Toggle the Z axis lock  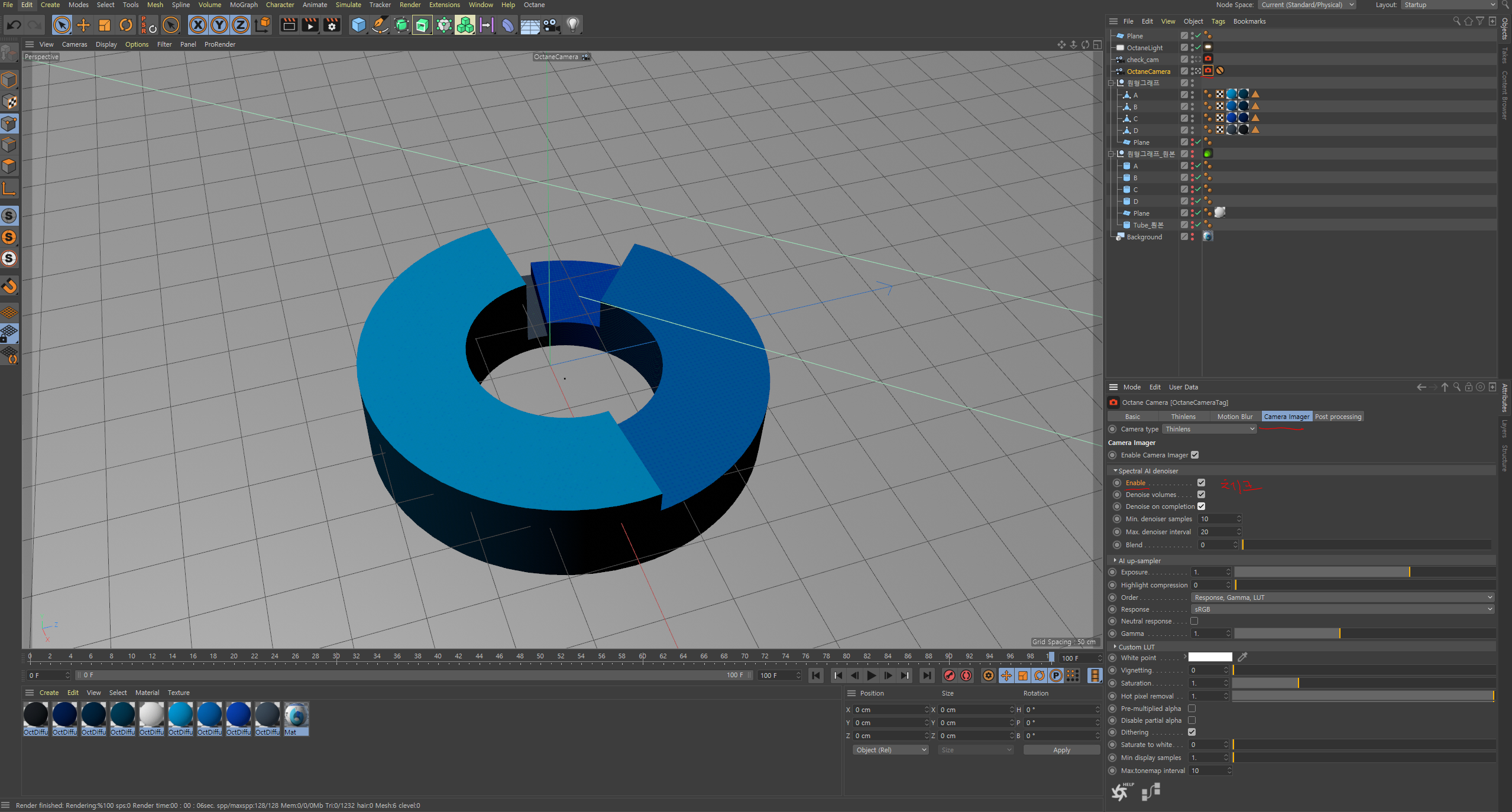241,25
